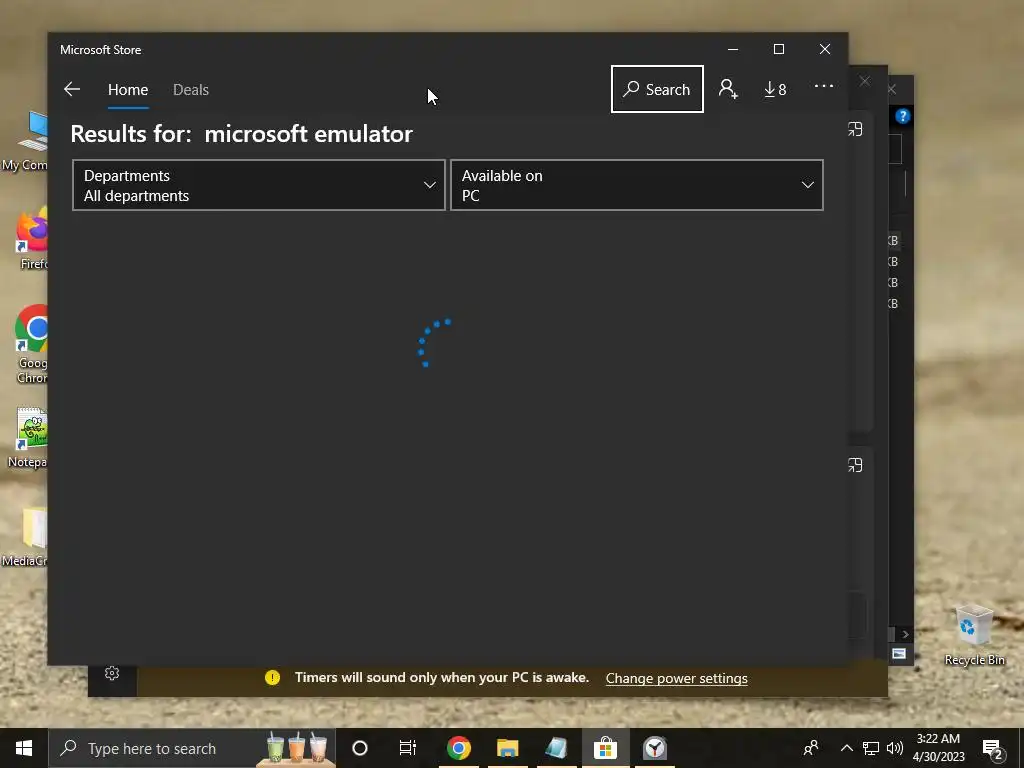Open the Alarms & Clock taskbar icon
1024x768 pixels.
point(654,748)
